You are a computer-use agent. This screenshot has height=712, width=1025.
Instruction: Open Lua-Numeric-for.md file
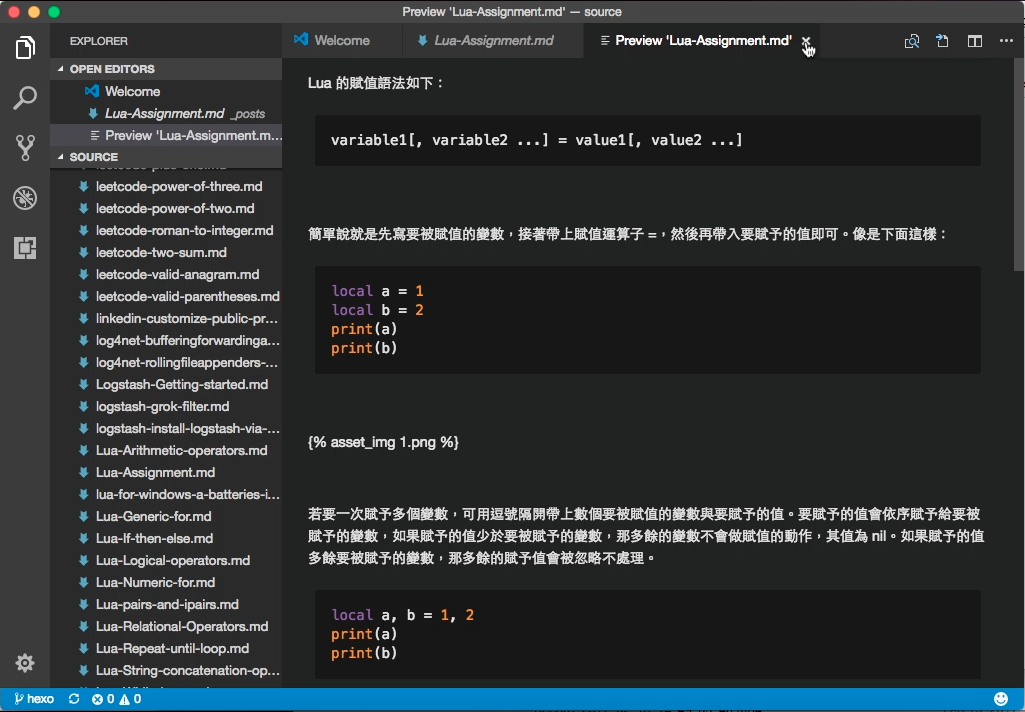[166, 583]
